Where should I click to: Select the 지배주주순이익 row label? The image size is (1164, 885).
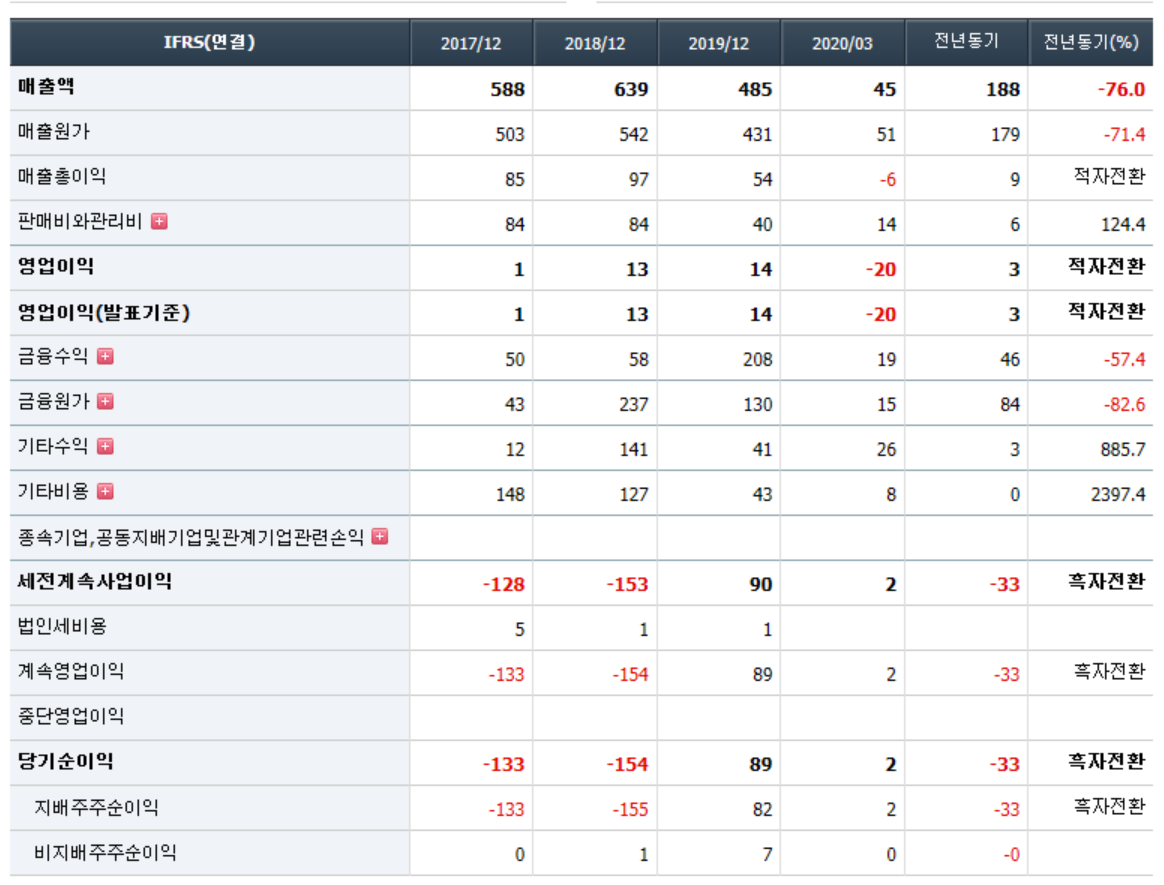tap(97, 808)
